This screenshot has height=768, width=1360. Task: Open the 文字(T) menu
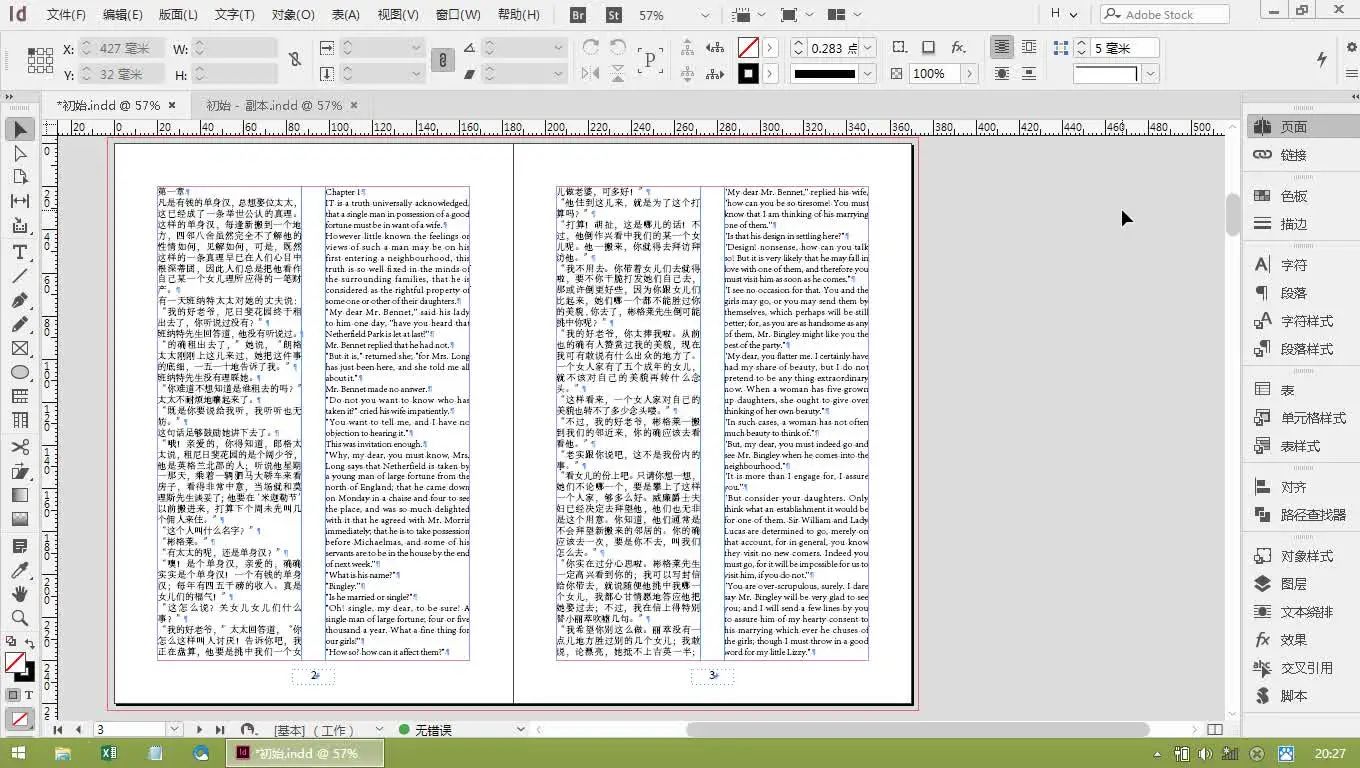pyautogui.click(x=235, y=15)
